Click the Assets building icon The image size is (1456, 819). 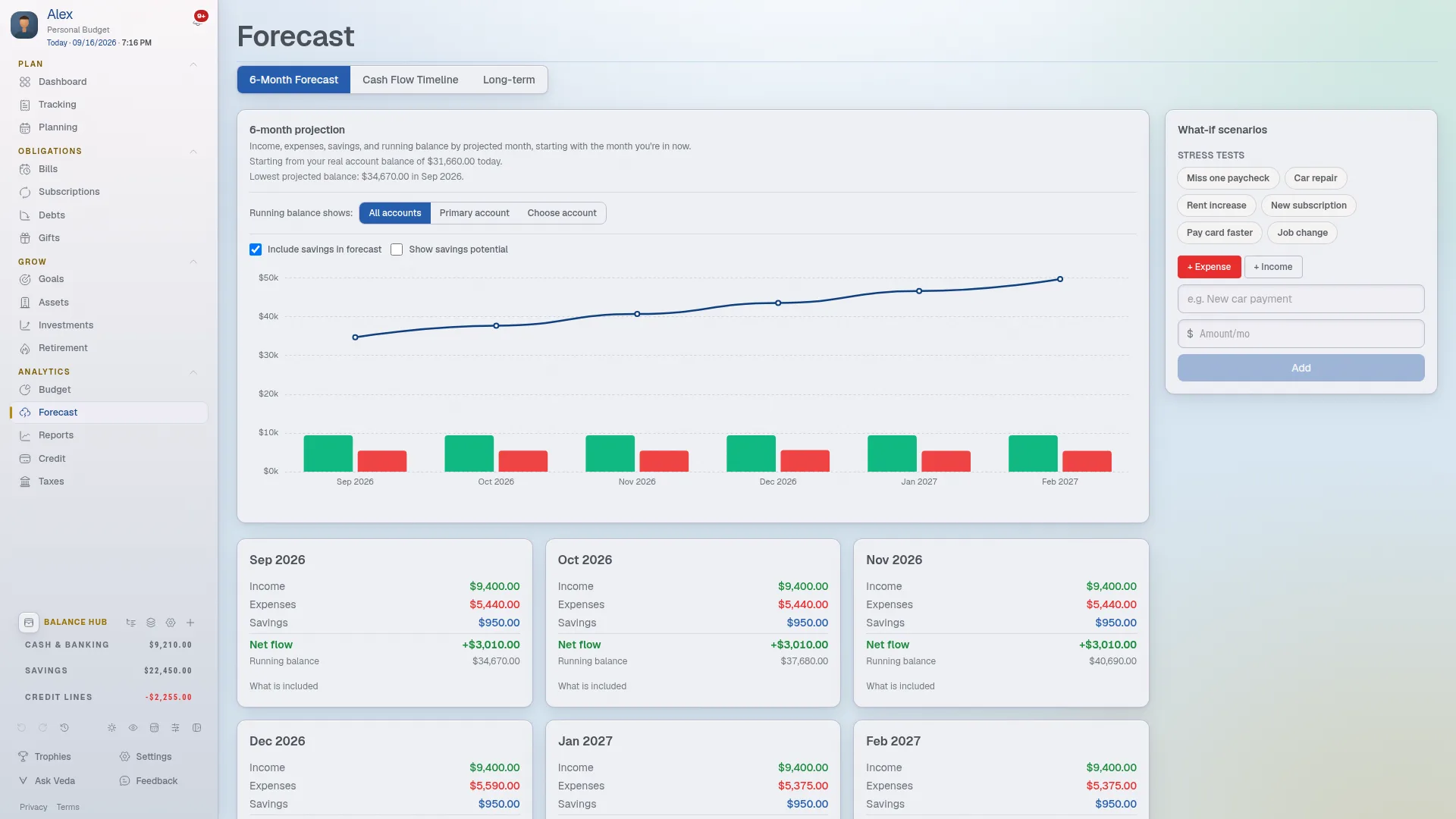tap(25, 303)
